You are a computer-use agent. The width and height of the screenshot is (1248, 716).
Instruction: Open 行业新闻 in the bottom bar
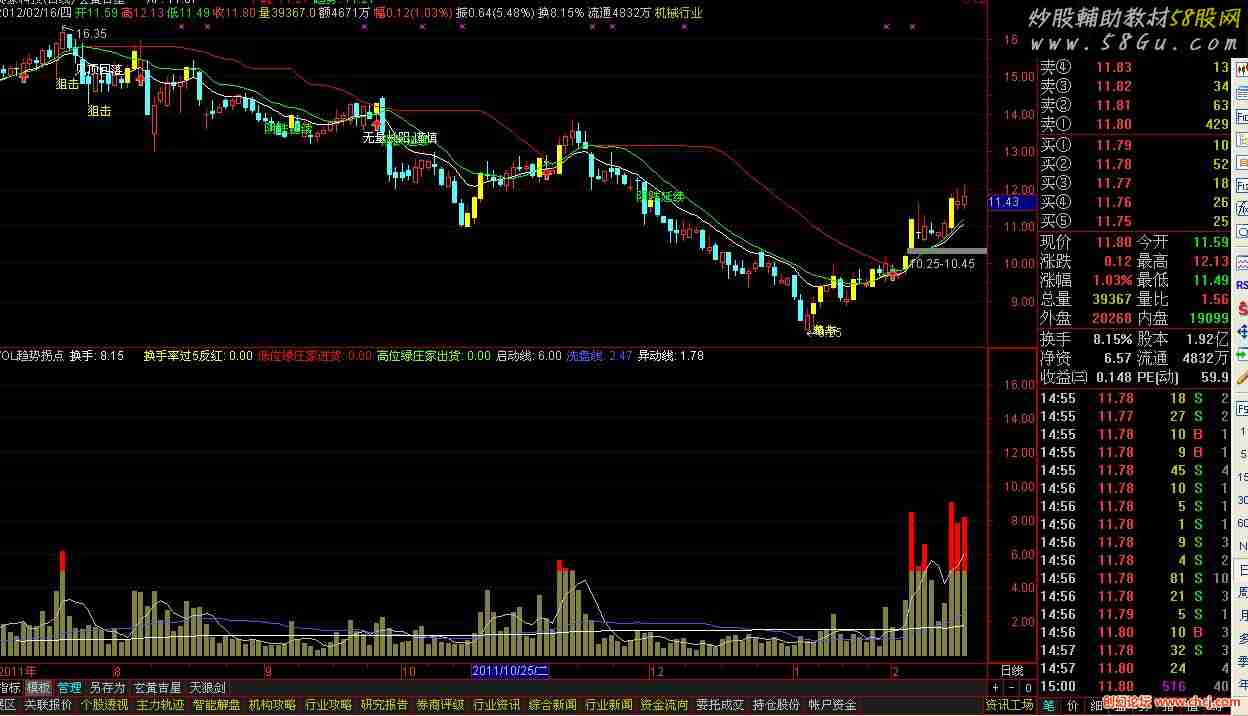[x=609, y=705]
